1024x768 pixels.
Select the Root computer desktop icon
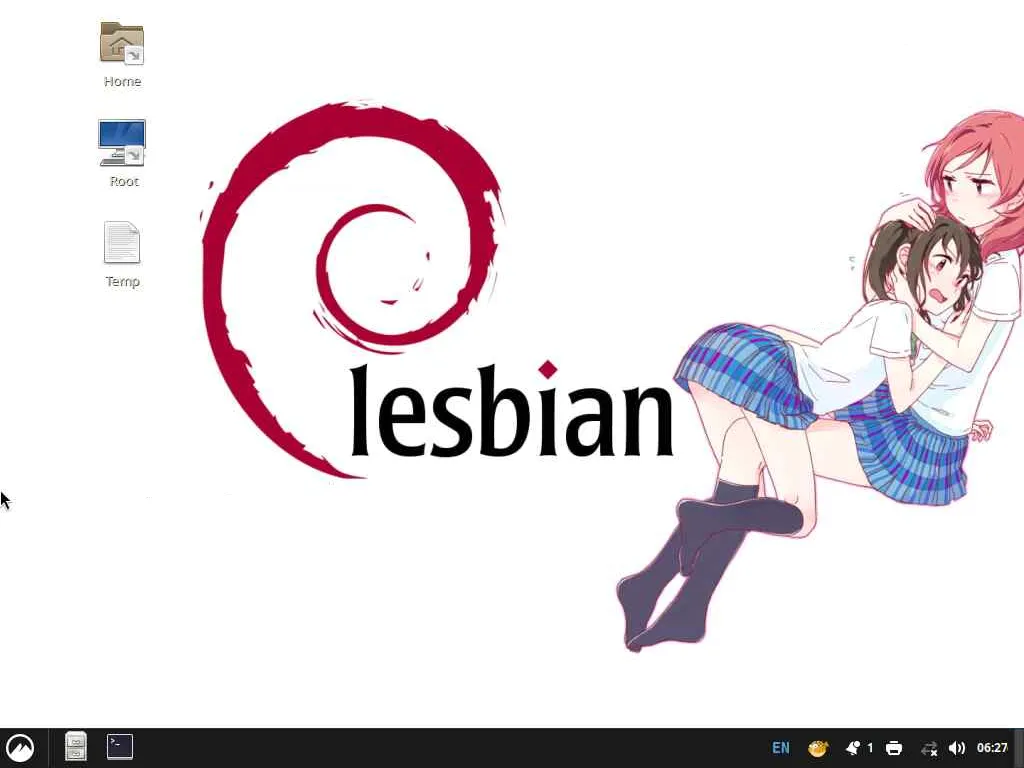(x=122, y=143)
